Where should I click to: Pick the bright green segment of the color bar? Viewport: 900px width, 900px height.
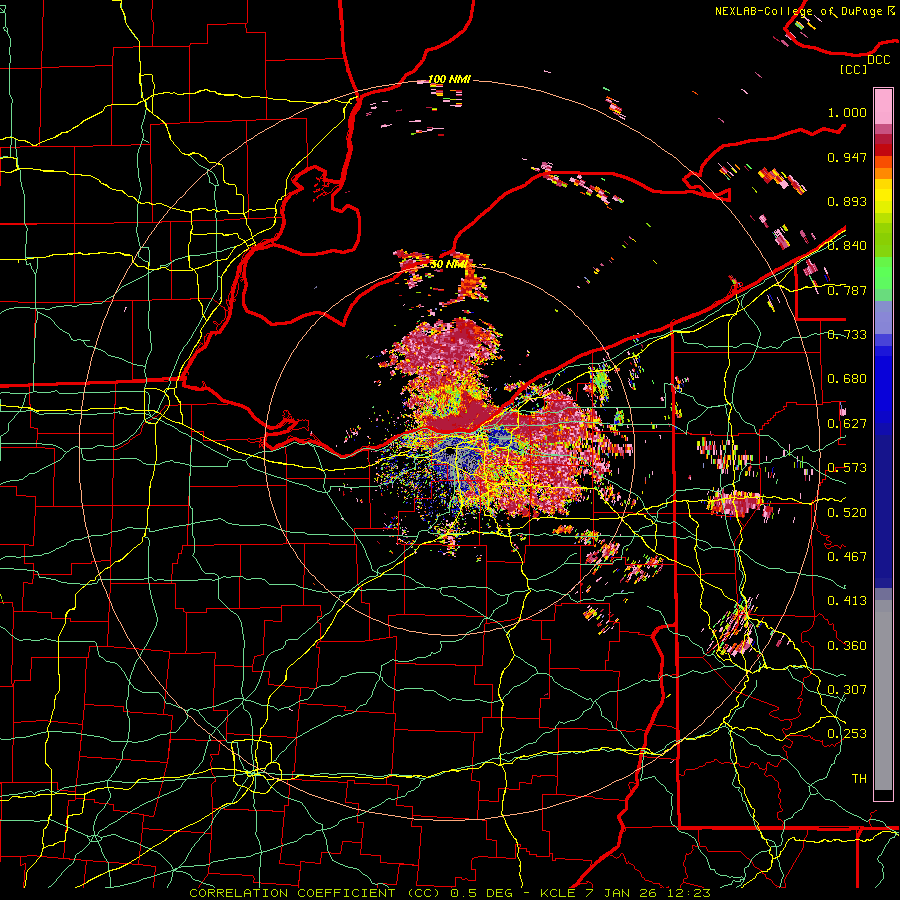[x=883, y=273]
